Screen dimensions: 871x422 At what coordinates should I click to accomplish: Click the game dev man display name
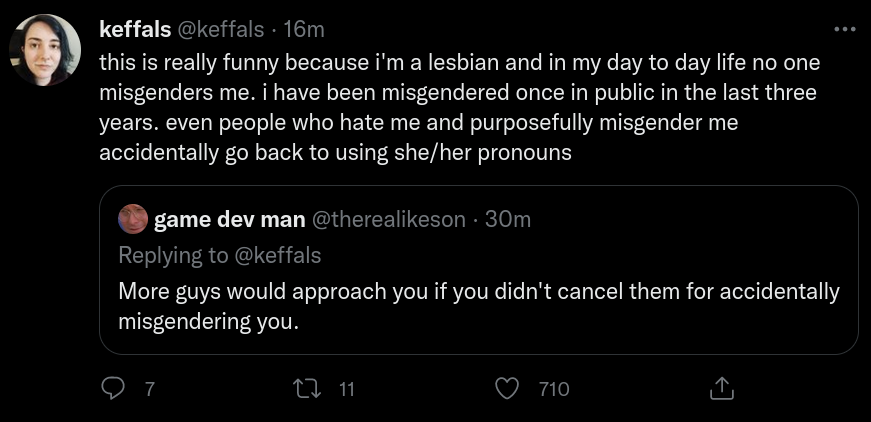tap(229, 220)
